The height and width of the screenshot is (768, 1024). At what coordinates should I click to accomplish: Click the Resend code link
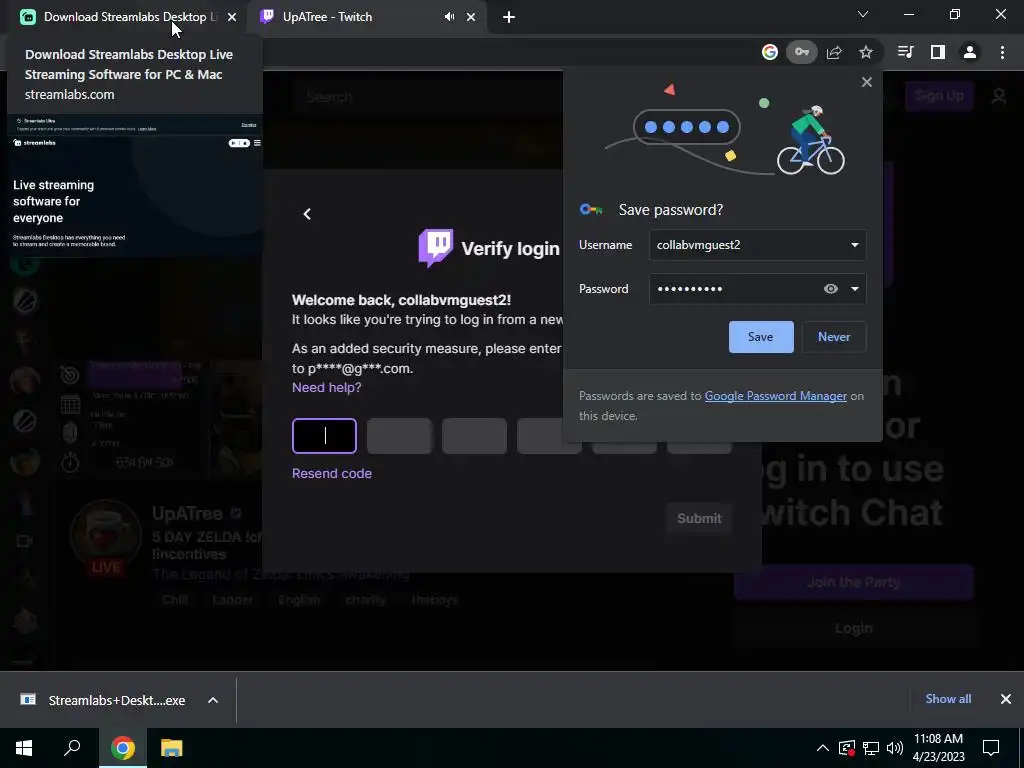[332, 473]
